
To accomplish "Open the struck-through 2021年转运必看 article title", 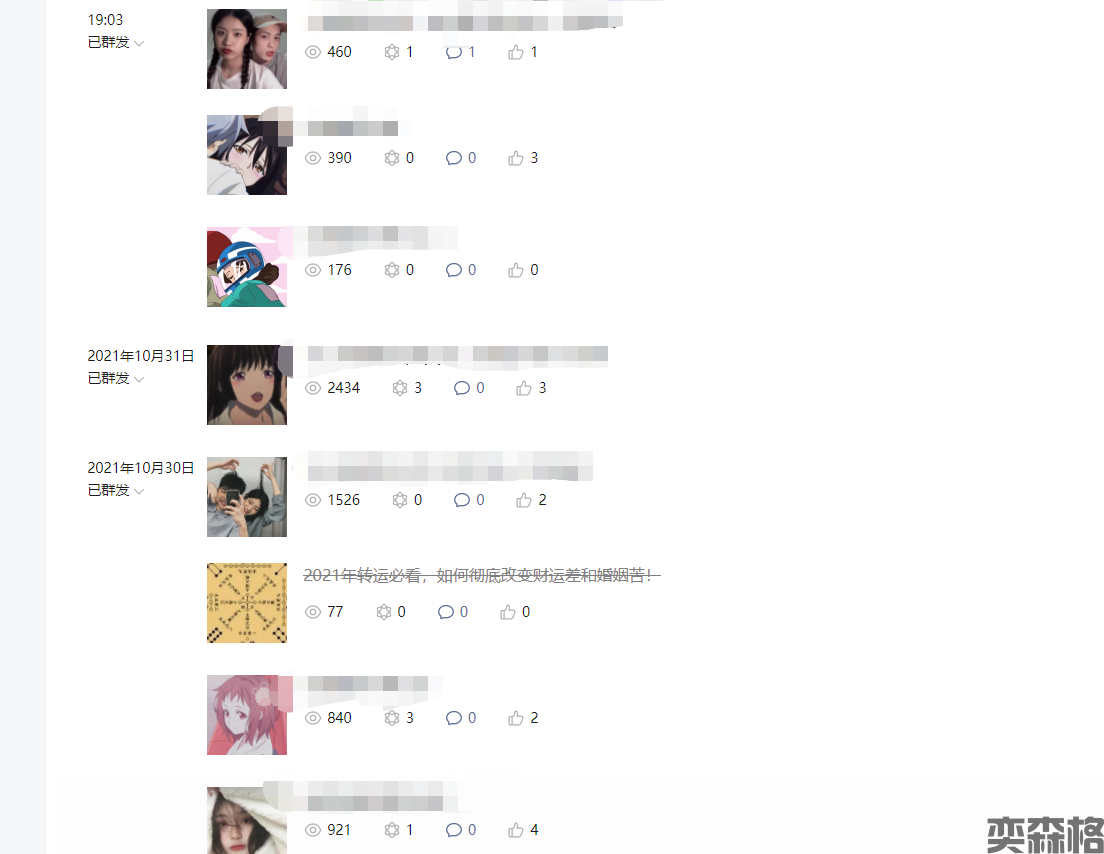I will pos(482,575).
